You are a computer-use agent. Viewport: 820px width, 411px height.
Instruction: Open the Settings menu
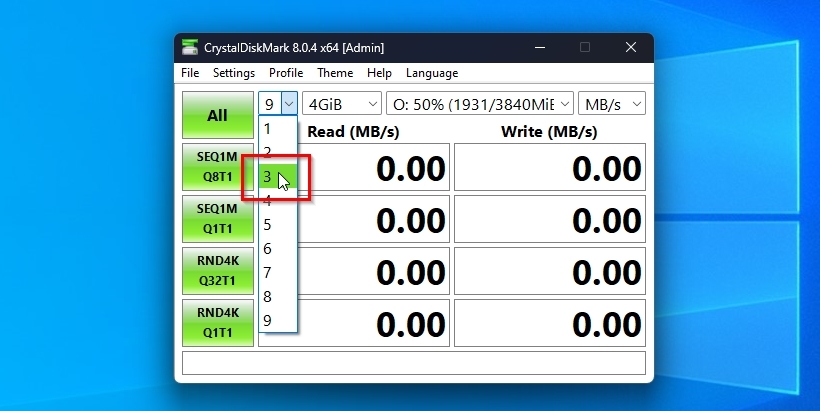click(234, 73)
